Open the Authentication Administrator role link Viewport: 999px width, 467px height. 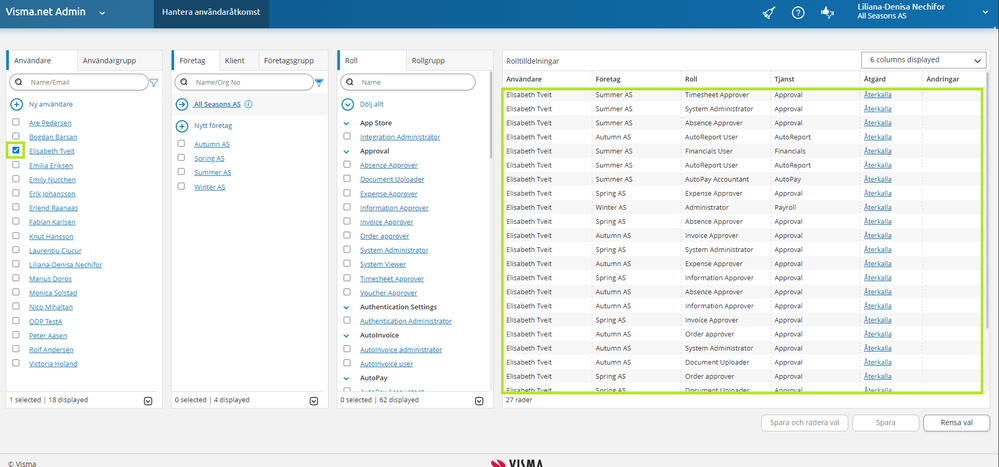point(406,321)
